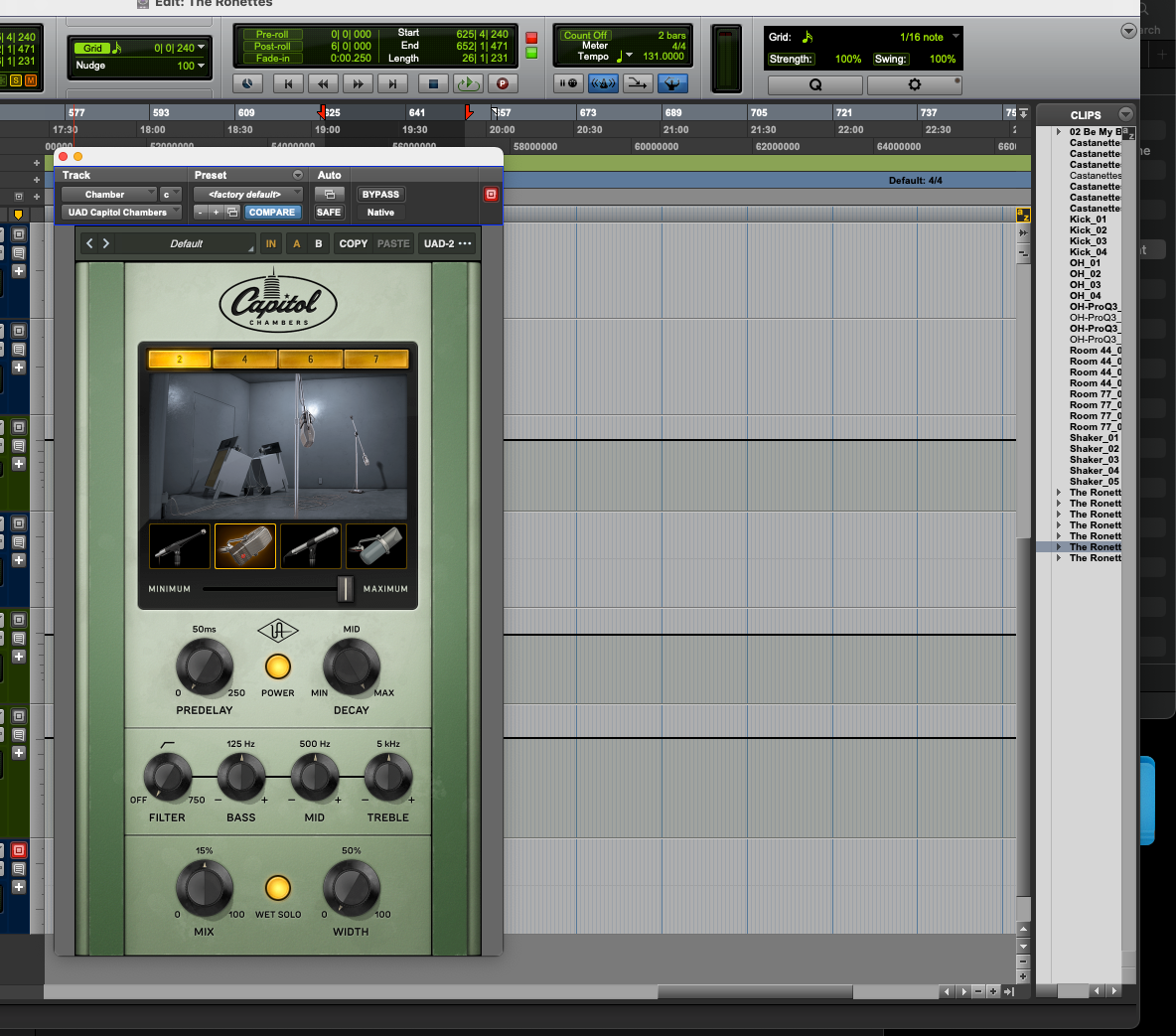Open the Grid value dropdown
Image resolution: width=1176 pixels, height=1036 pixels.
coord(201,48)
